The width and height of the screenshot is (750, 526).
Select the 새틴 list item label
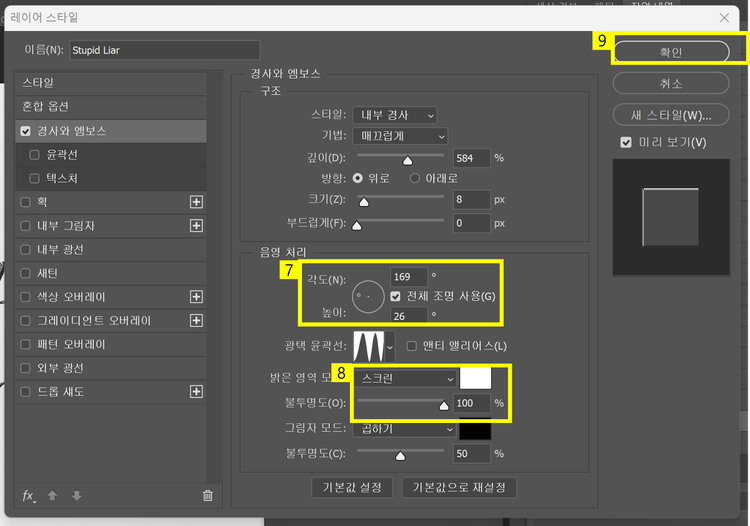click(x=47, y=273)
